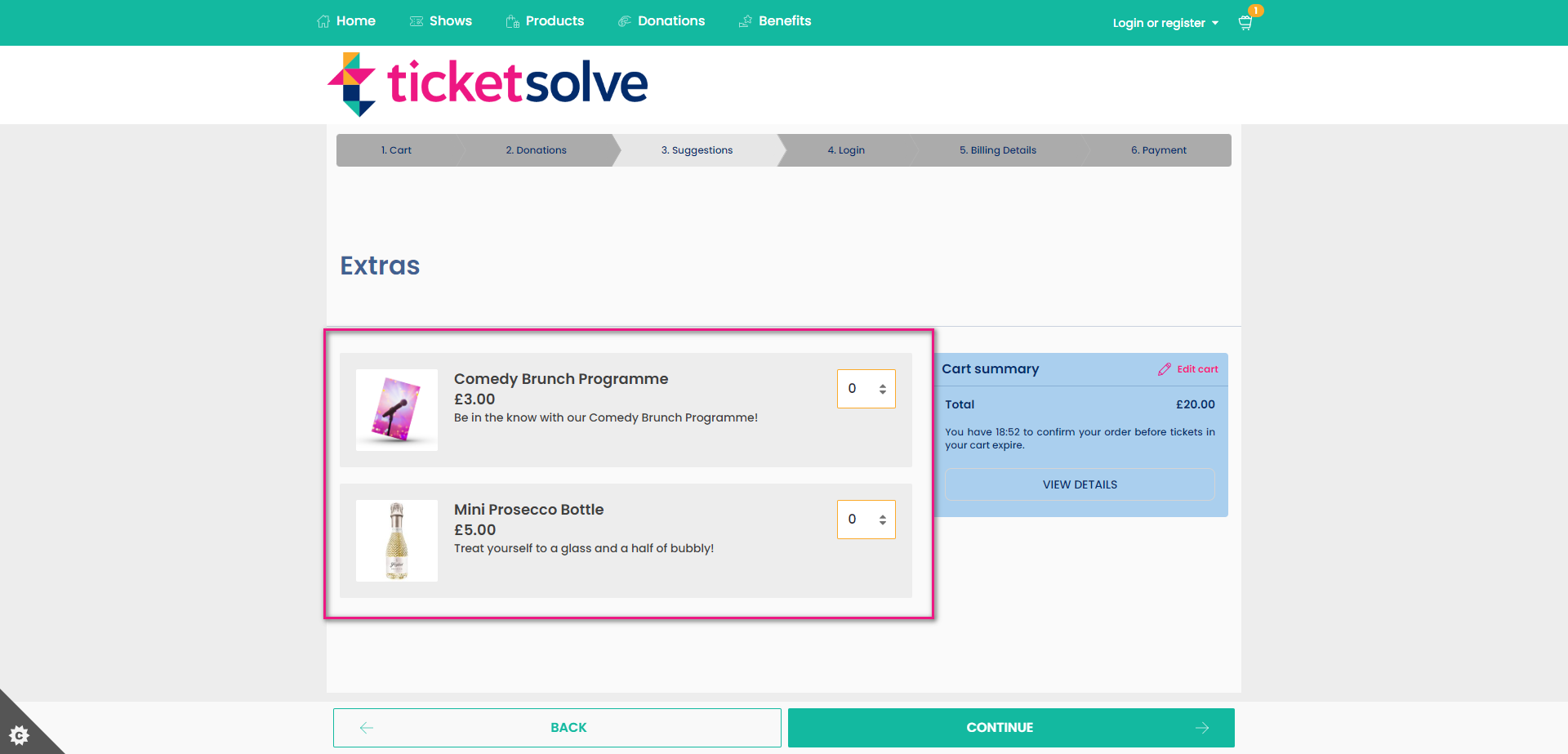Click the Benefits icon
1568x754 pixels.
[746, 21]
